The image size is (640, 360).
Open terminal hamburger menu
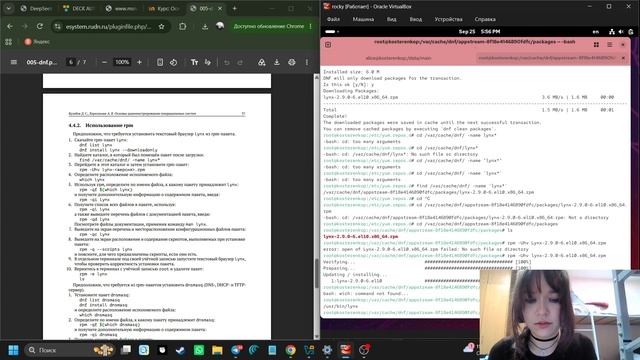pyautogui.click(x=609, y=44)
